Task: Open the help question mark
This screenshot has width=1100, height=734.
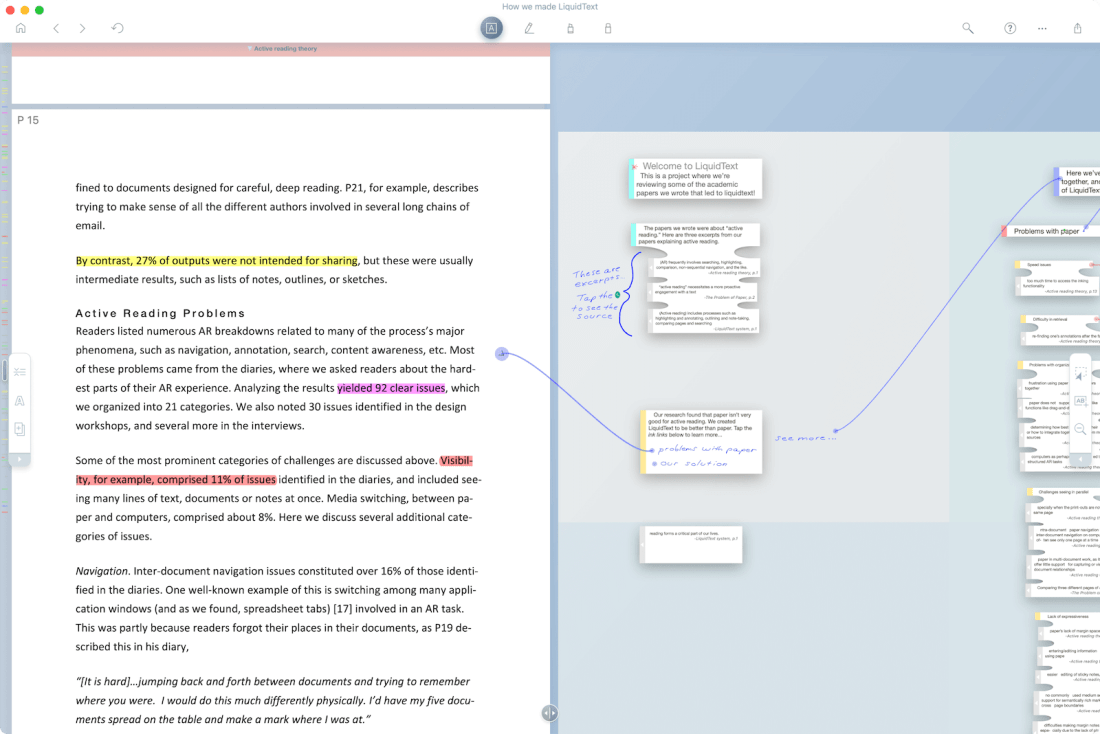Action: (x=1010, y=28)
